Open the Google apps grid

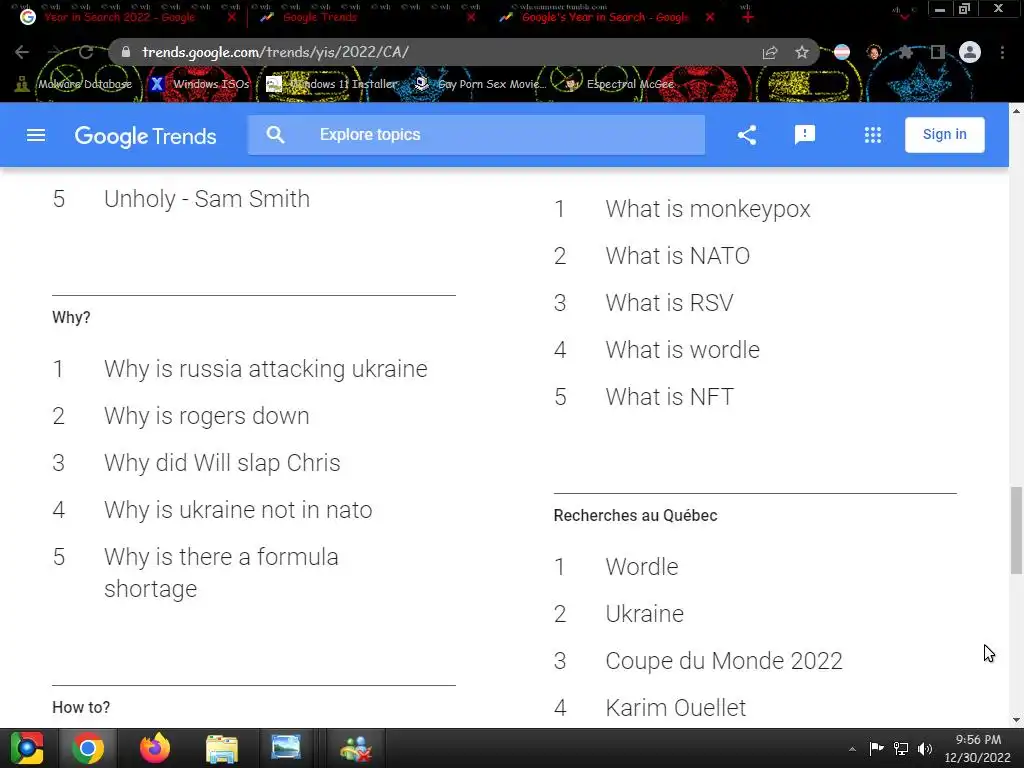point(872,135)
